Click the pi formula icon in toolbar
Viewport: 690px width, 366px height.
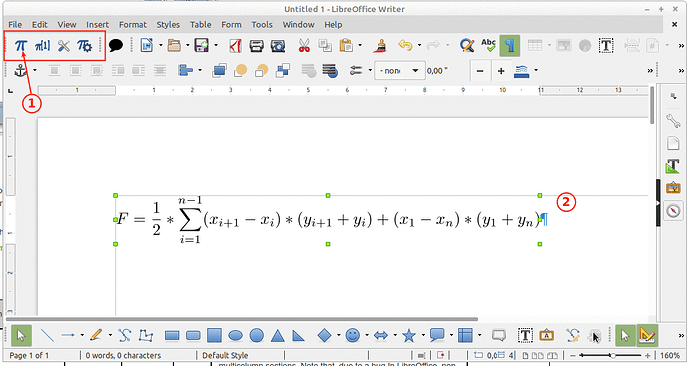pos(21,45)
